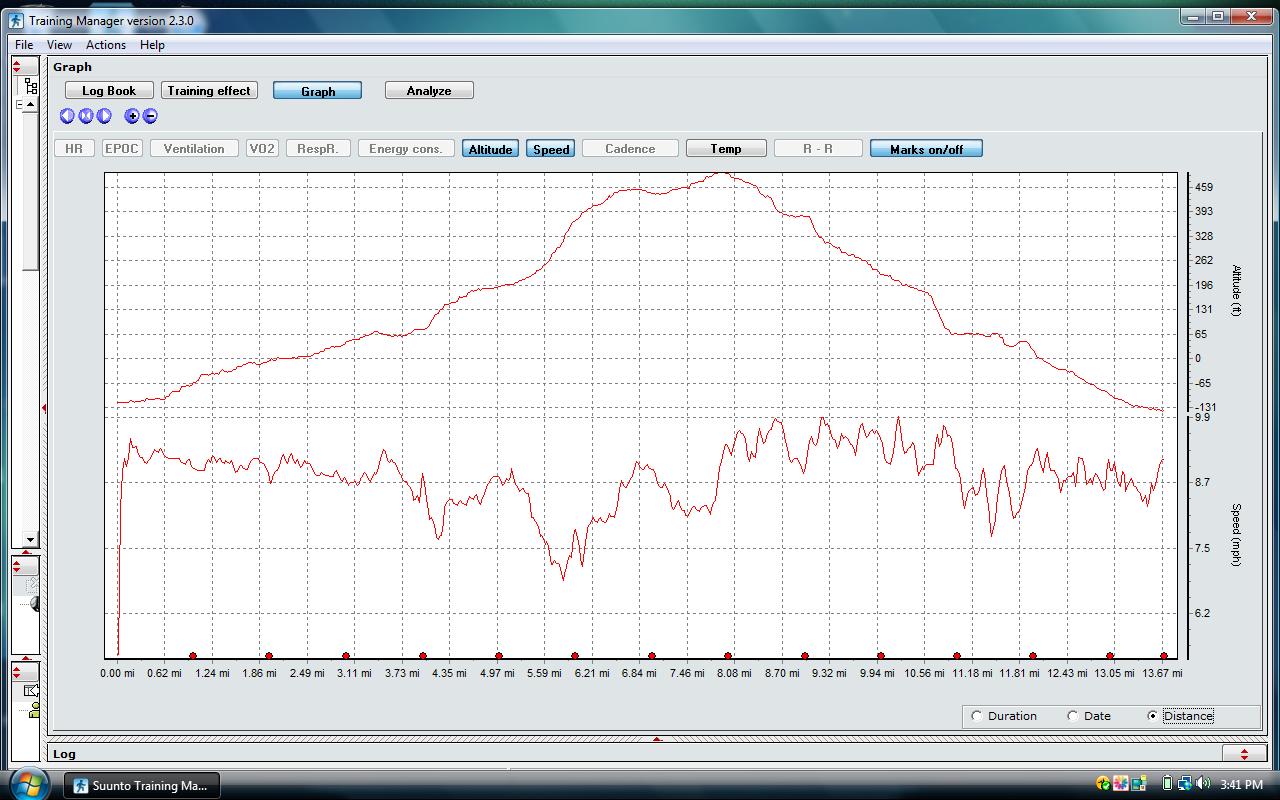Collapse the top left sidebar panel
Screen dimensions: 1280x800
[x=17, y=66]
